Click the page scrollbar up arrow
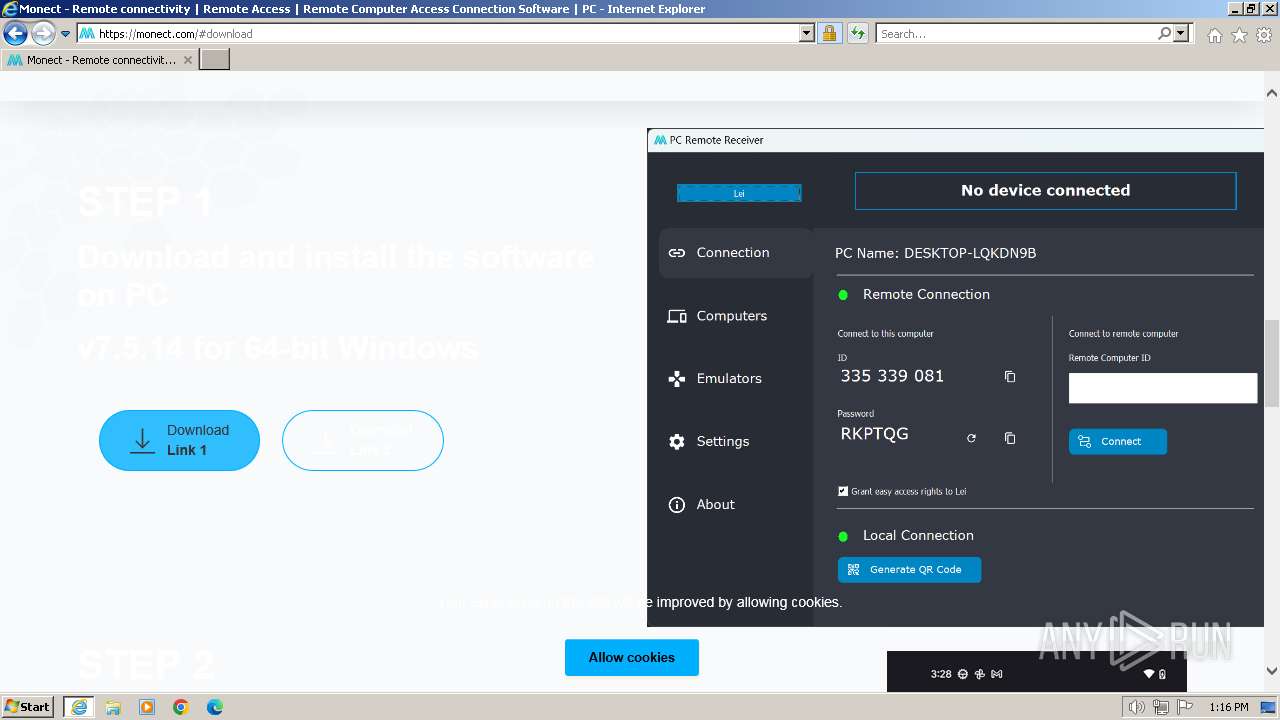Viewport: 1280px width, 720px height. 1271,93
